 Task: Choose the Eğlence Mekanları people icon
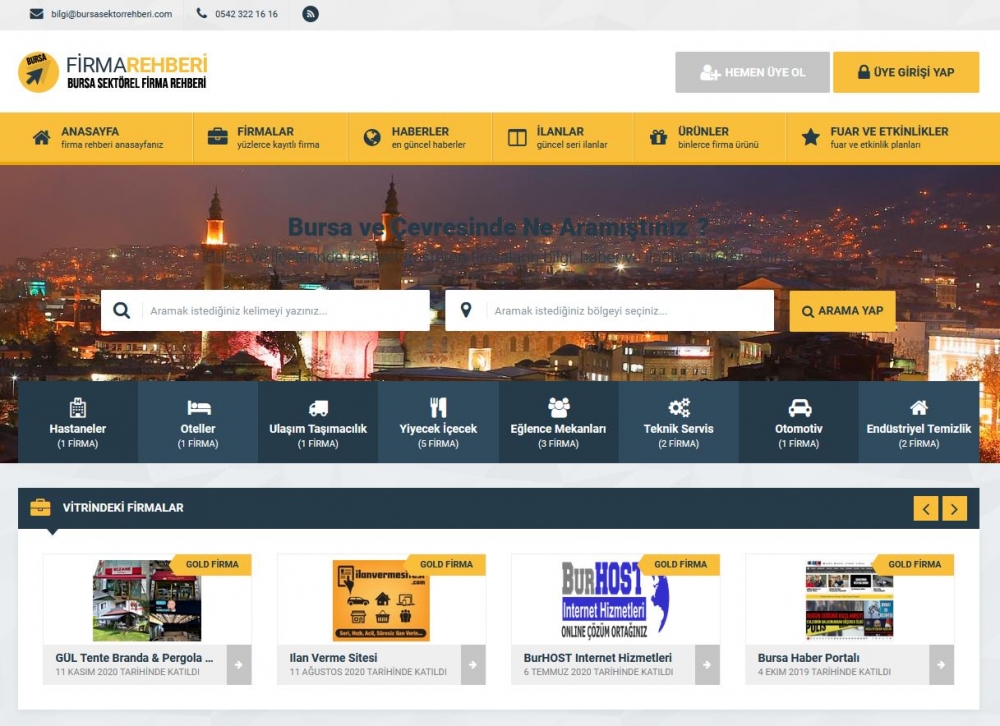pyautogui.click(x=558, y=407)
